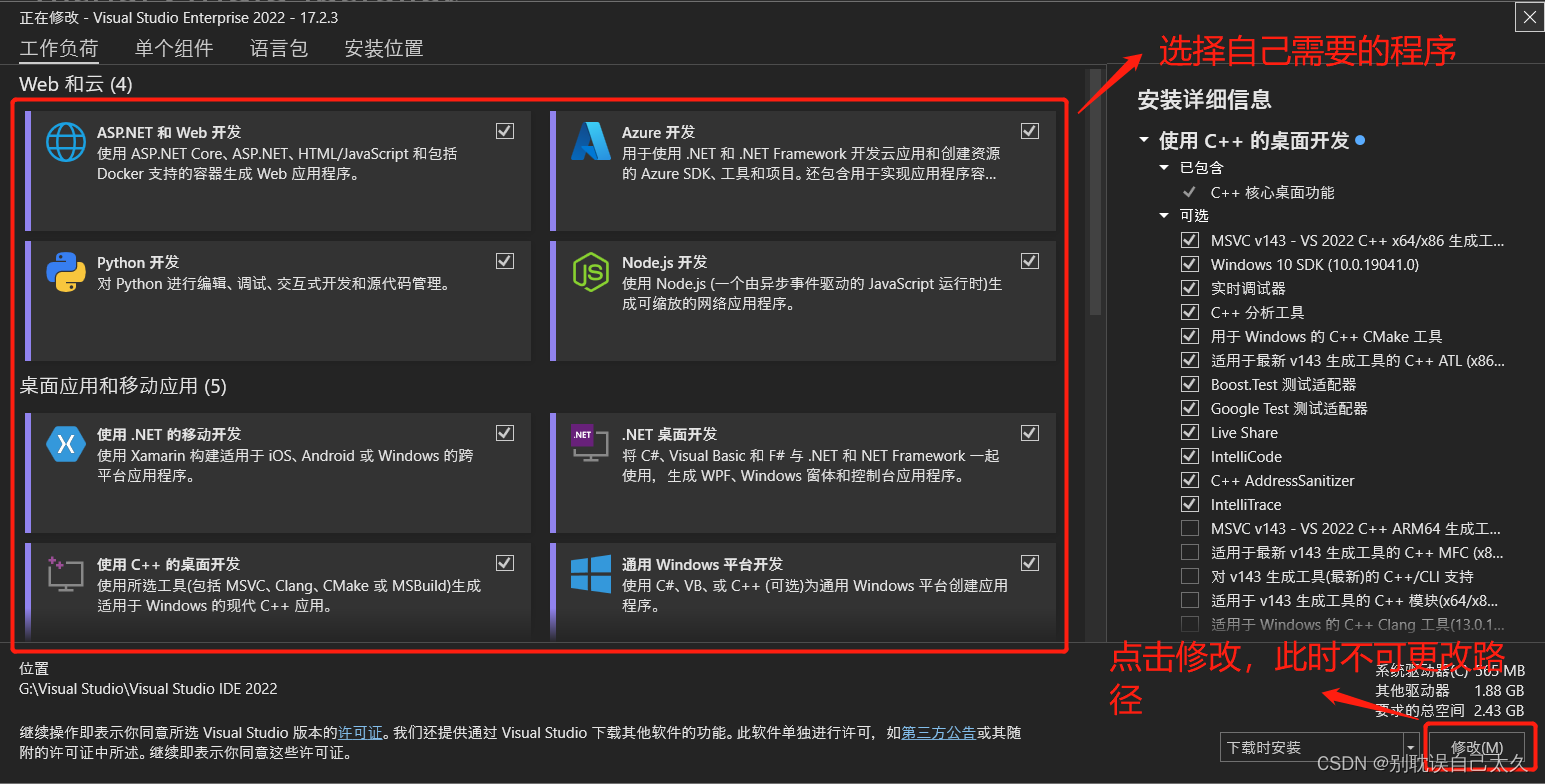Uncheck MSVC v143 x64/x86 build tools option
The height and width of the screenshot is (784, 1545).
coord(1190,240)
